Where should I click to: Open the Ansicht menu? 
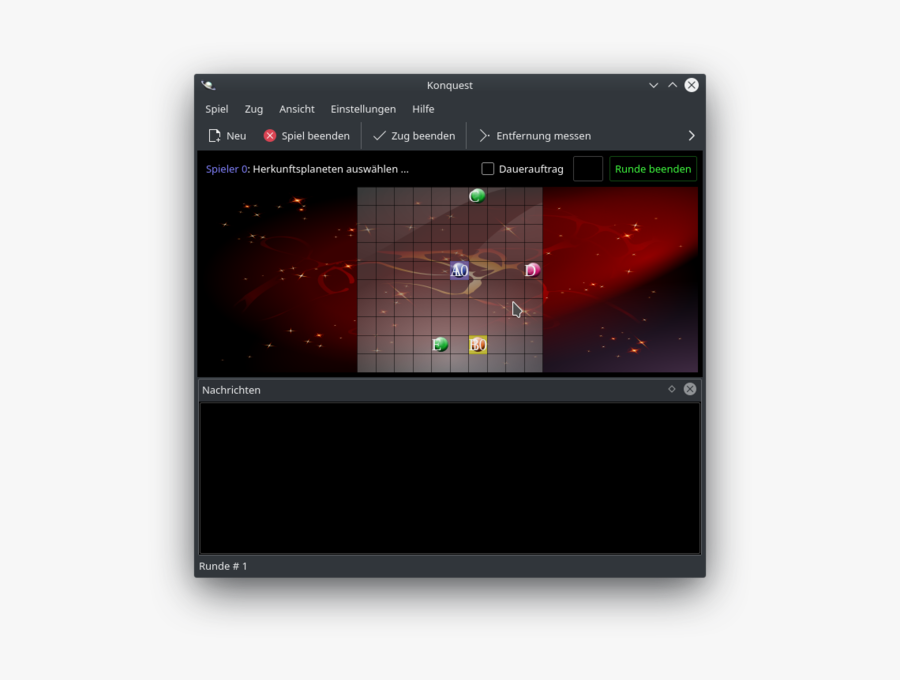(297, 109)
